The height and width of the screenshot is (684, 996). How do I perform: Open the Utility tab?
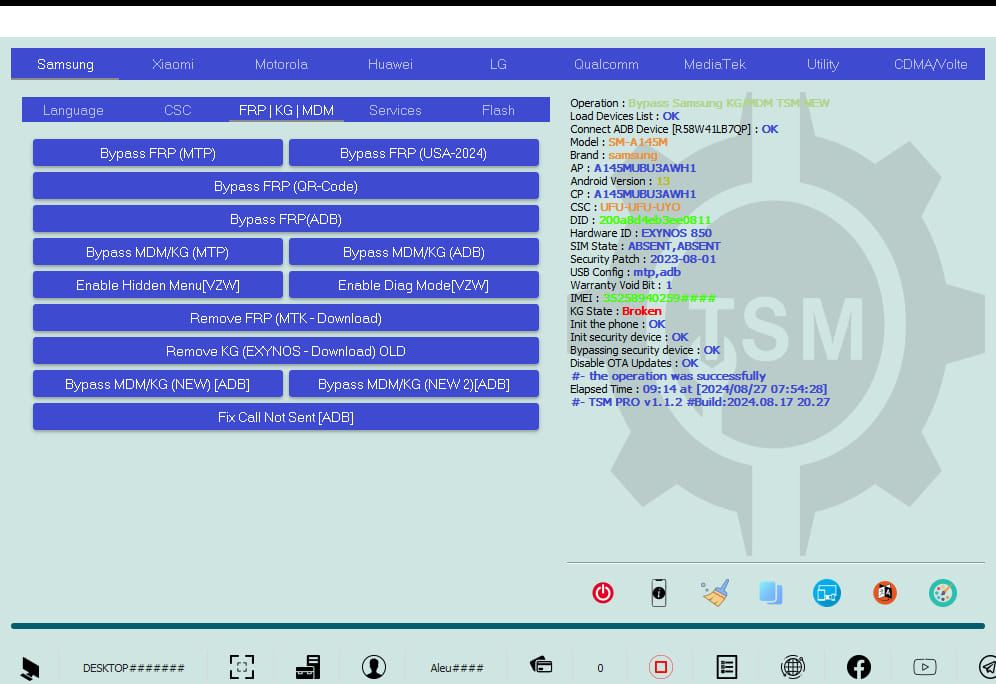[823, 64]
